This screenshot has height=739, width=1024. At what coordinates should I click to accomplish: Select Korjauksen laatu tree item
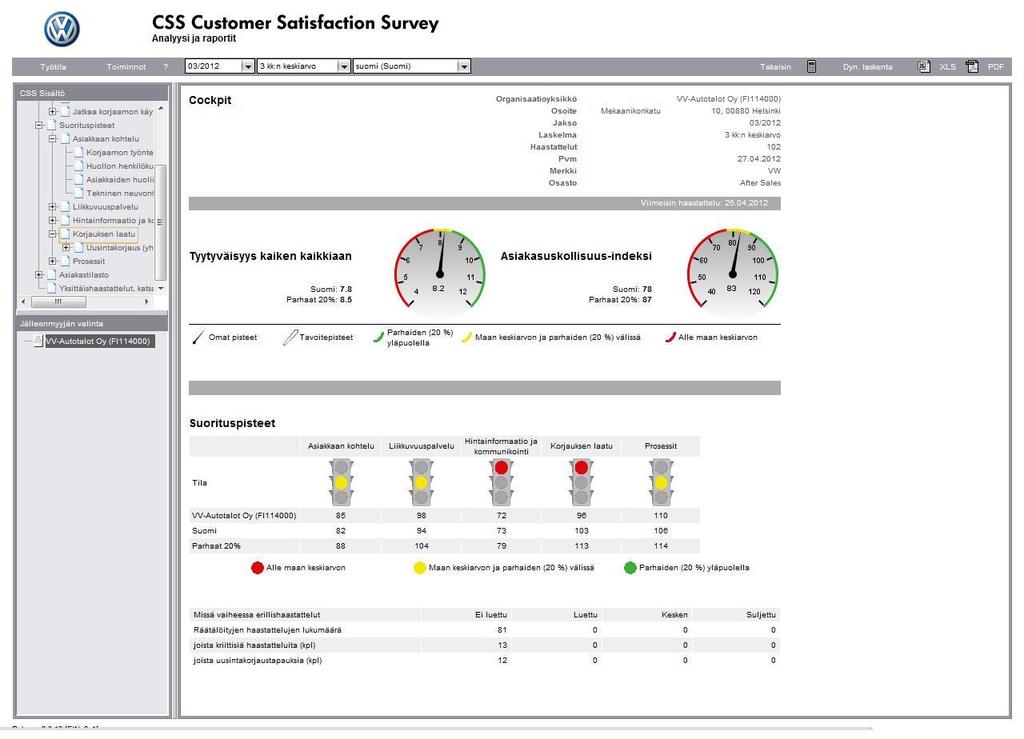(x=104, y=234)
